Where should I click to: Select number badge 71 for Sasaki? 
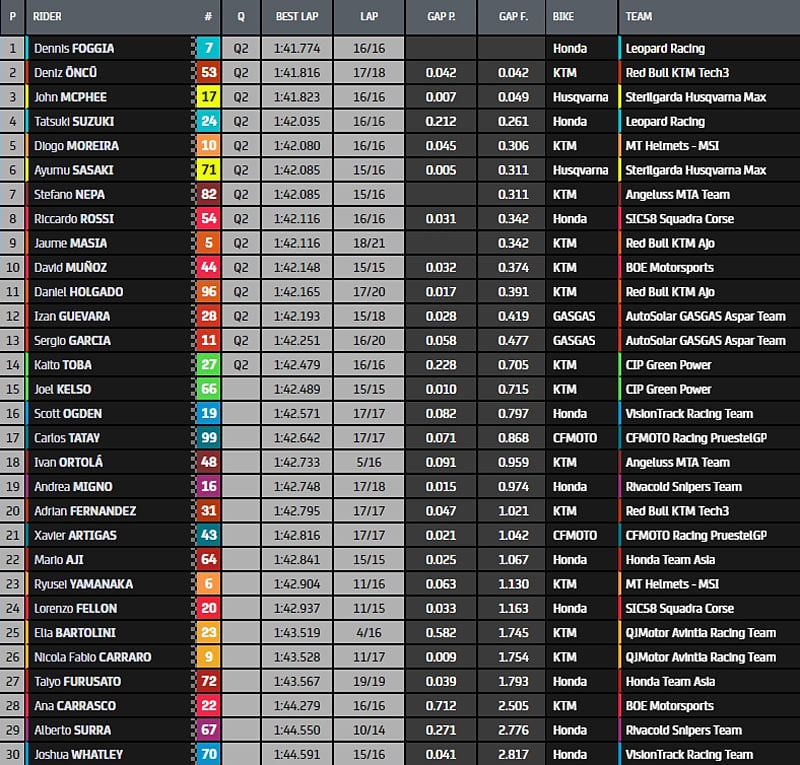point(208,170)
